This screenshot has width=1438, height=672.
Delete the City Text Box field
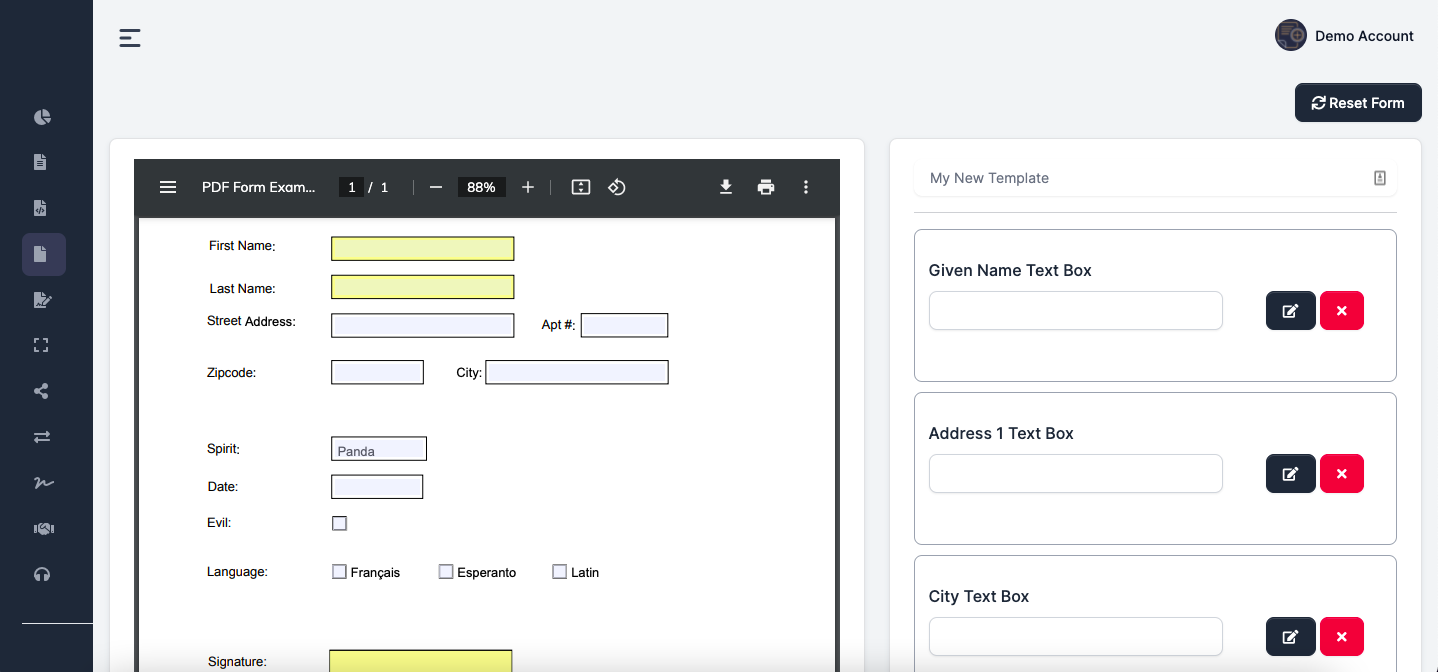point(1342,637)
